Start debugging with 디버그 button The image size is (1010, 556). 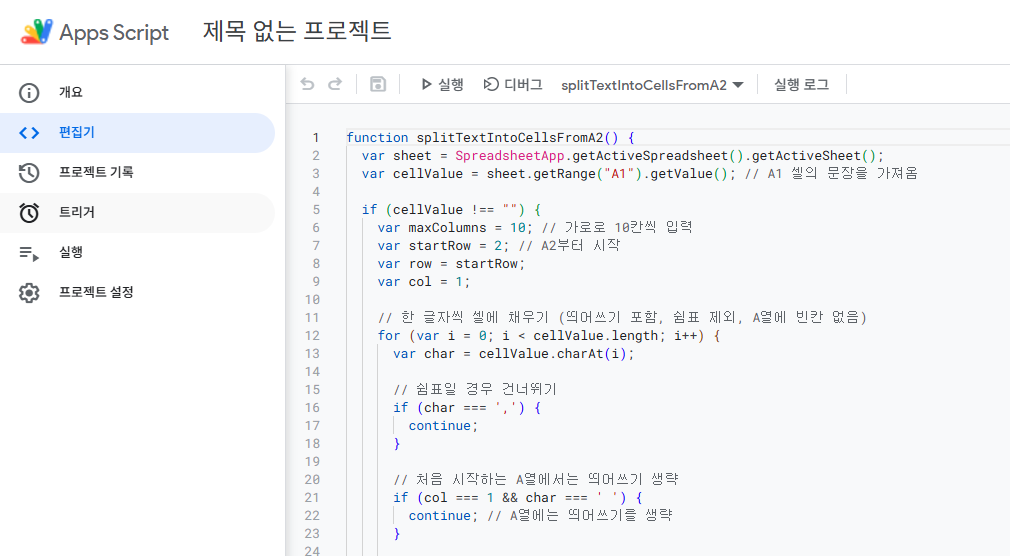(x=513, y=84)
